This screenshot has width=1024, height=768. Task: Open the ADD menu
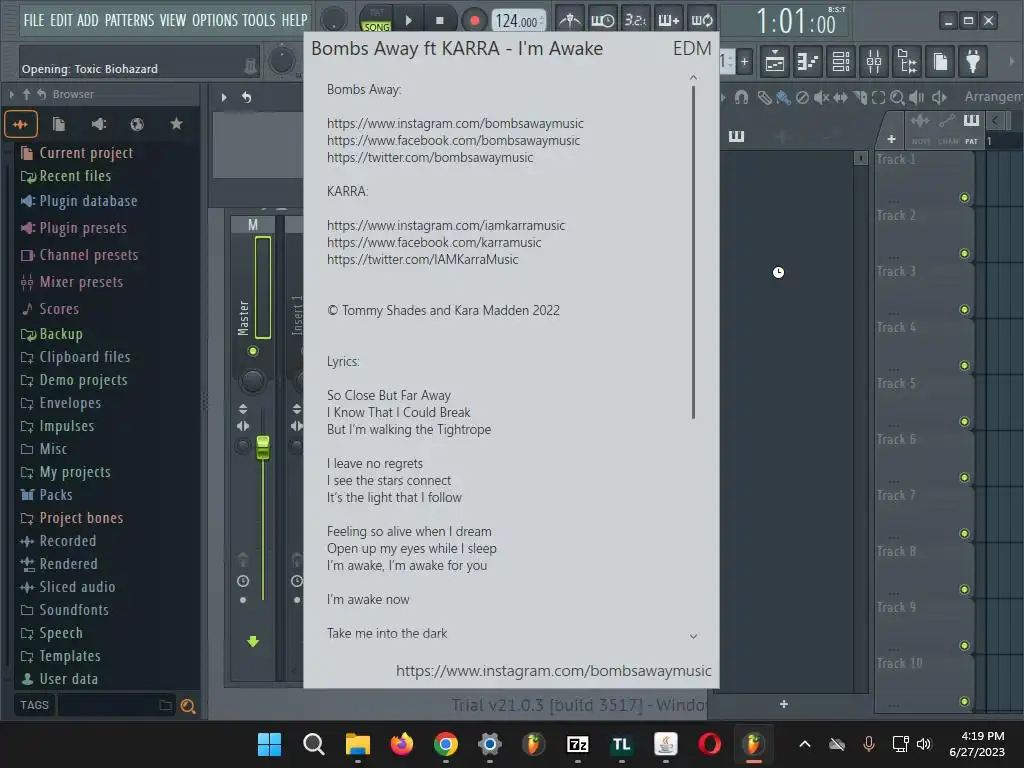(88, 20)
